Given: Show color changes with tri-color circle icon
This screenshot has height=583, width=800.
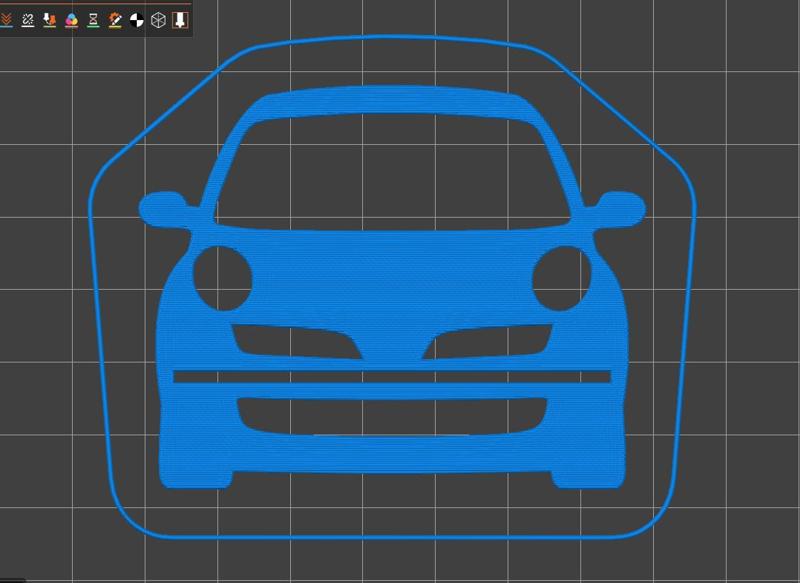Looking at the screenshot, I should [71, 19].
